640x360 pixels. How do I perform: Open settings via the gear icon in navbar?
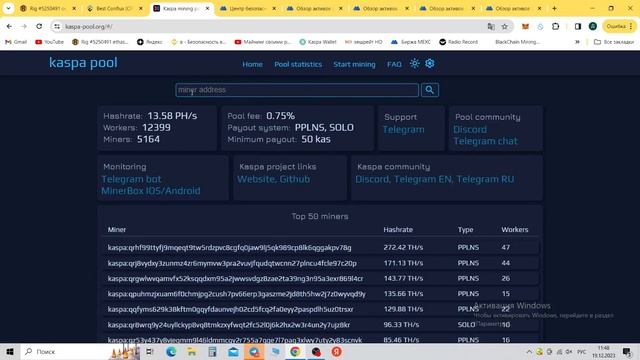click(x=430, y=64)
